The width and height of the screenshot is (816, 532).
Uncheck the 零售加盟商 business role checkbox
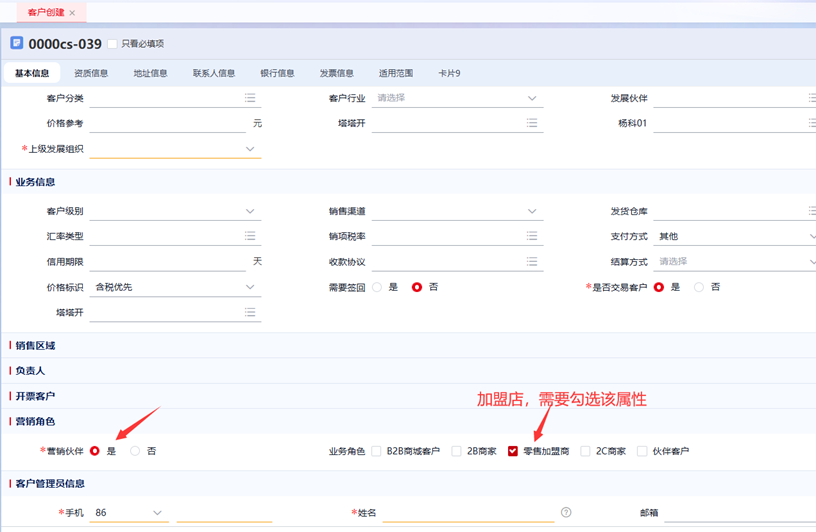tap(514, 451)
